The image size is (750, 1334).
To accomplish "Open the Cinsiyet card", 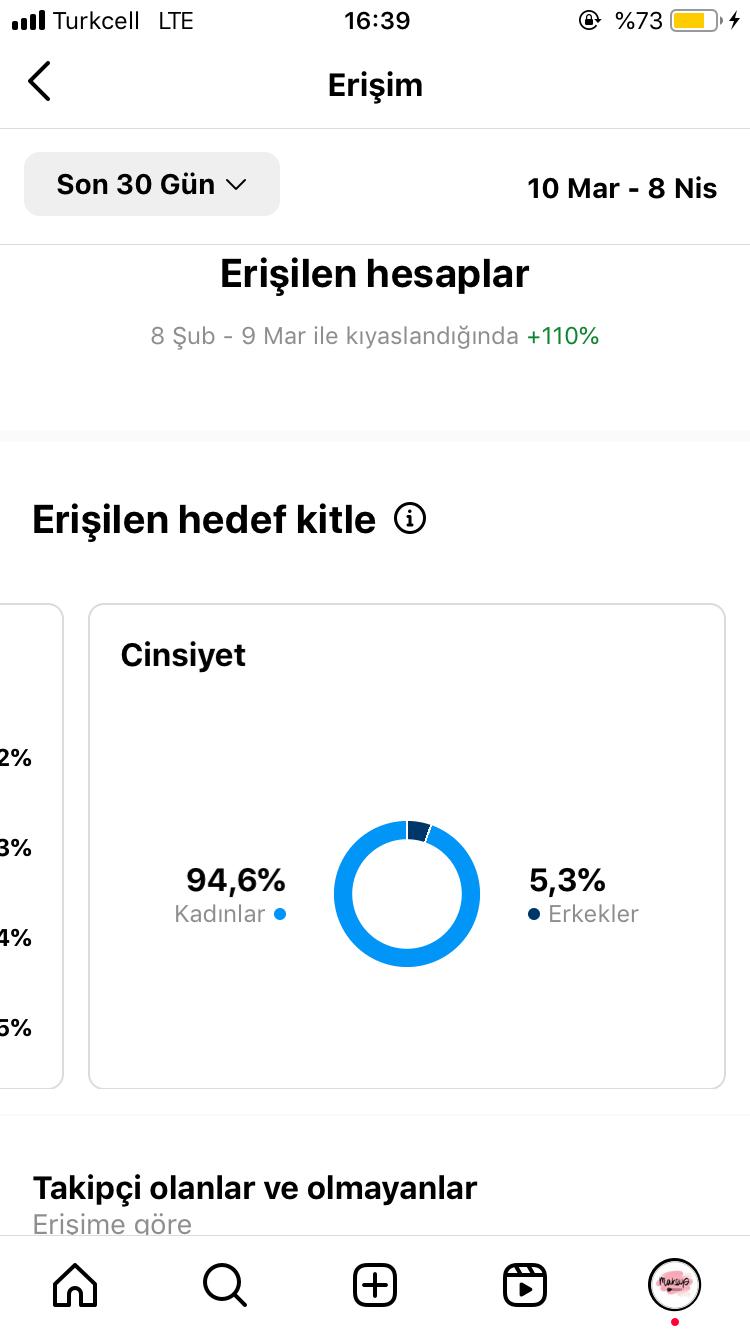I will (407, 846).
